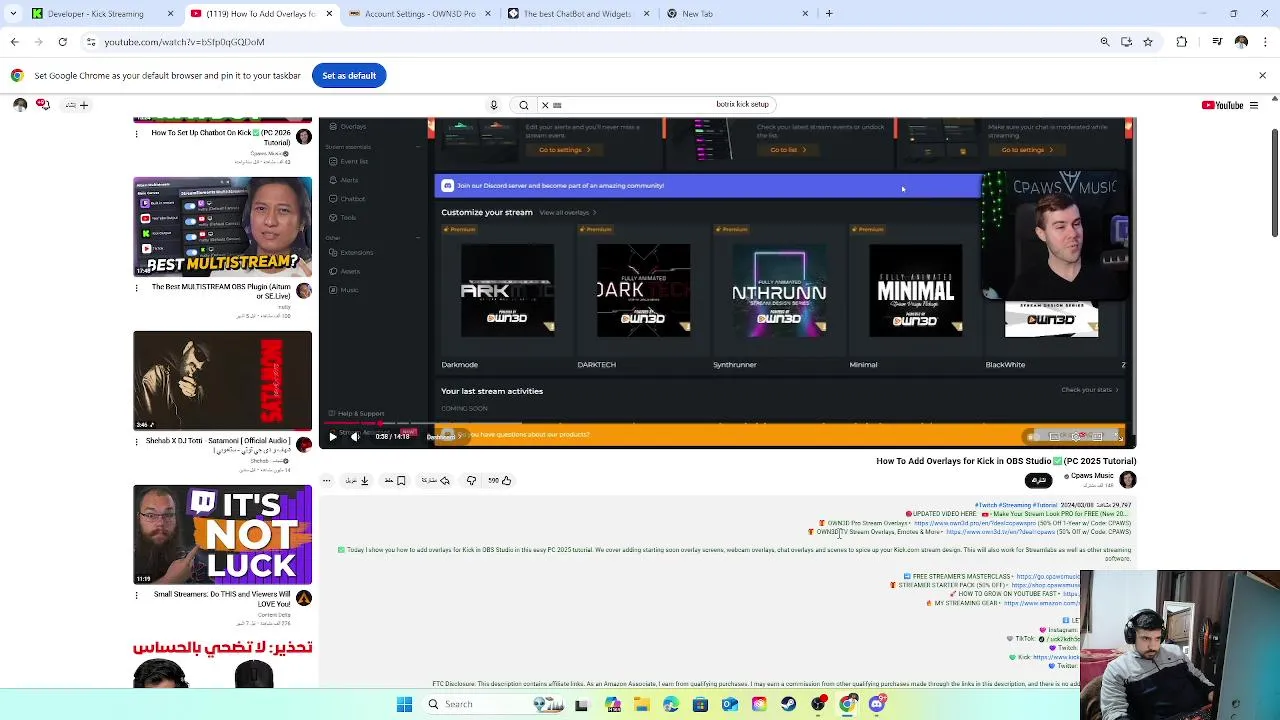Screen dimensions: 1280x720
Task: Enter fullscreen on the video player
Action: point(1119,436)
